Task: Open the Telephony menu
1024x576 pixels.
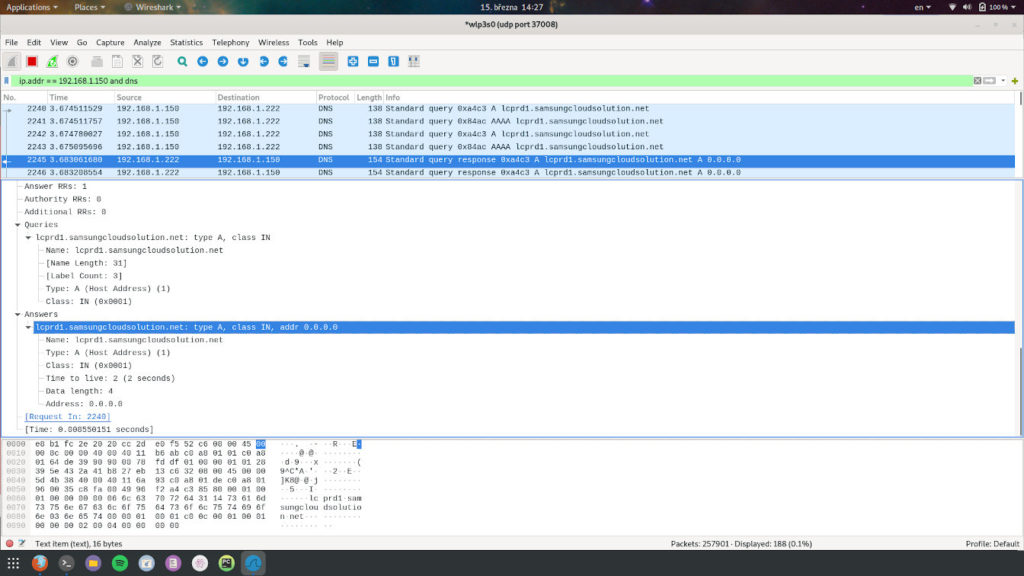Action: coord(231,42)
